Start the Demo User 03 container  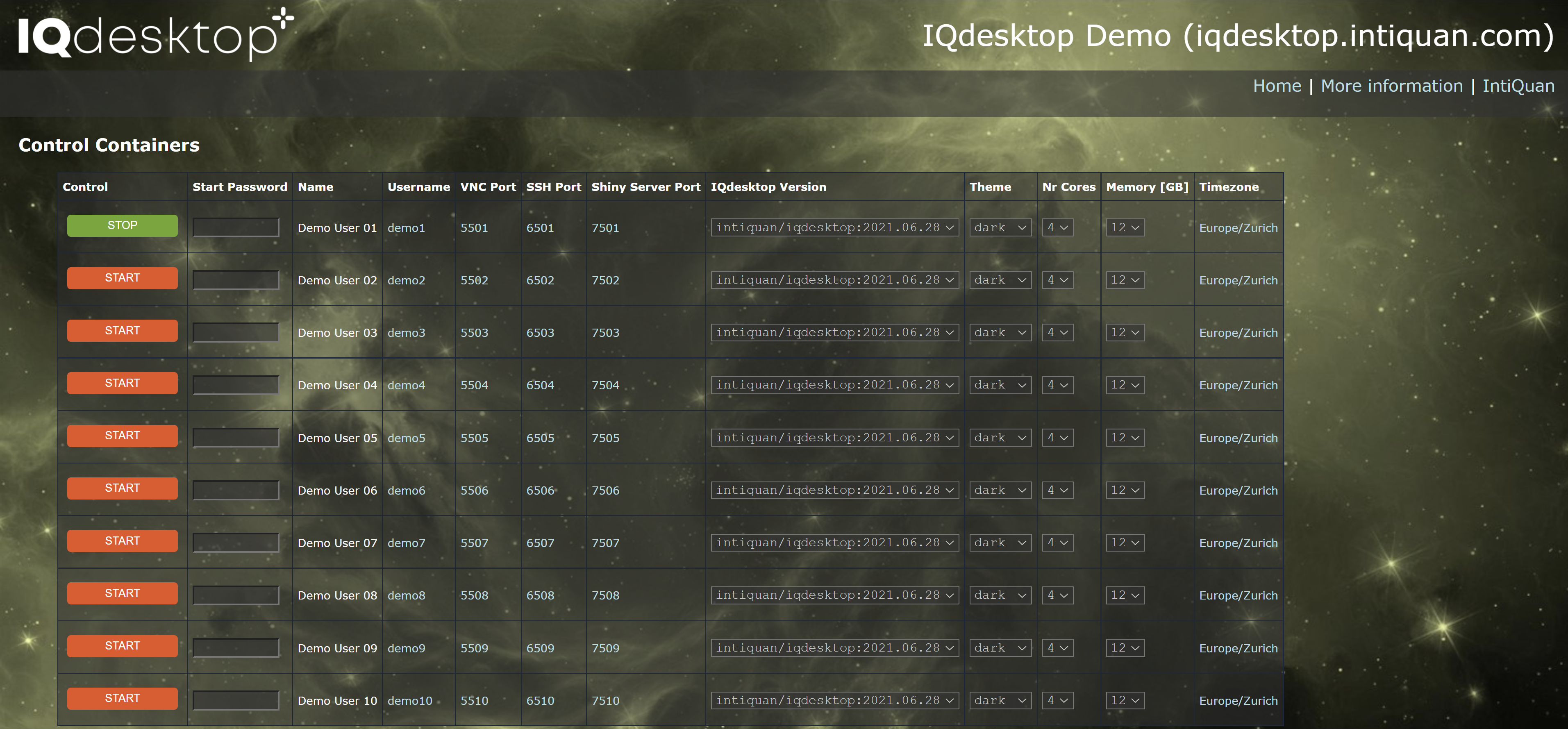click(123, 330)
